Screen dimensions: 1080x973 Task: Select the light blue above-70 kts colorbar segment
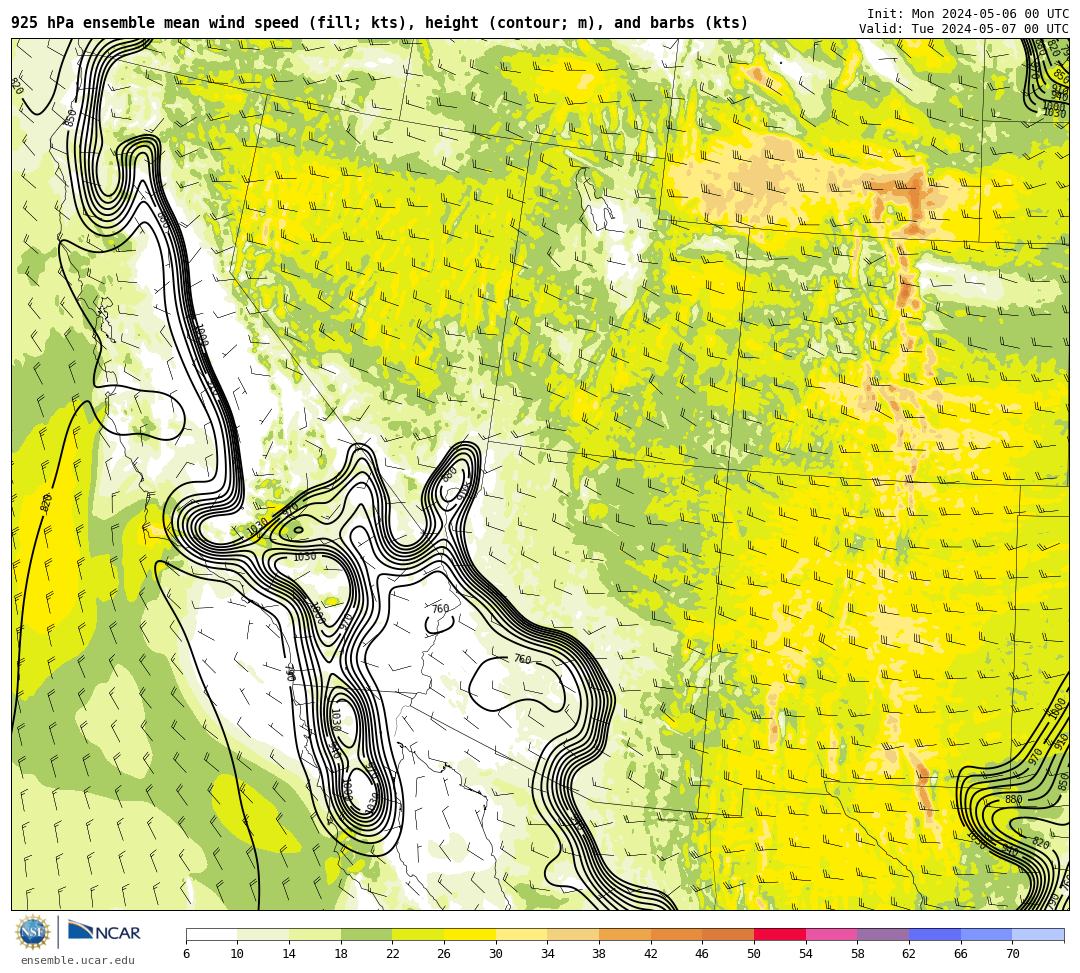click(x=1038, y=935)
